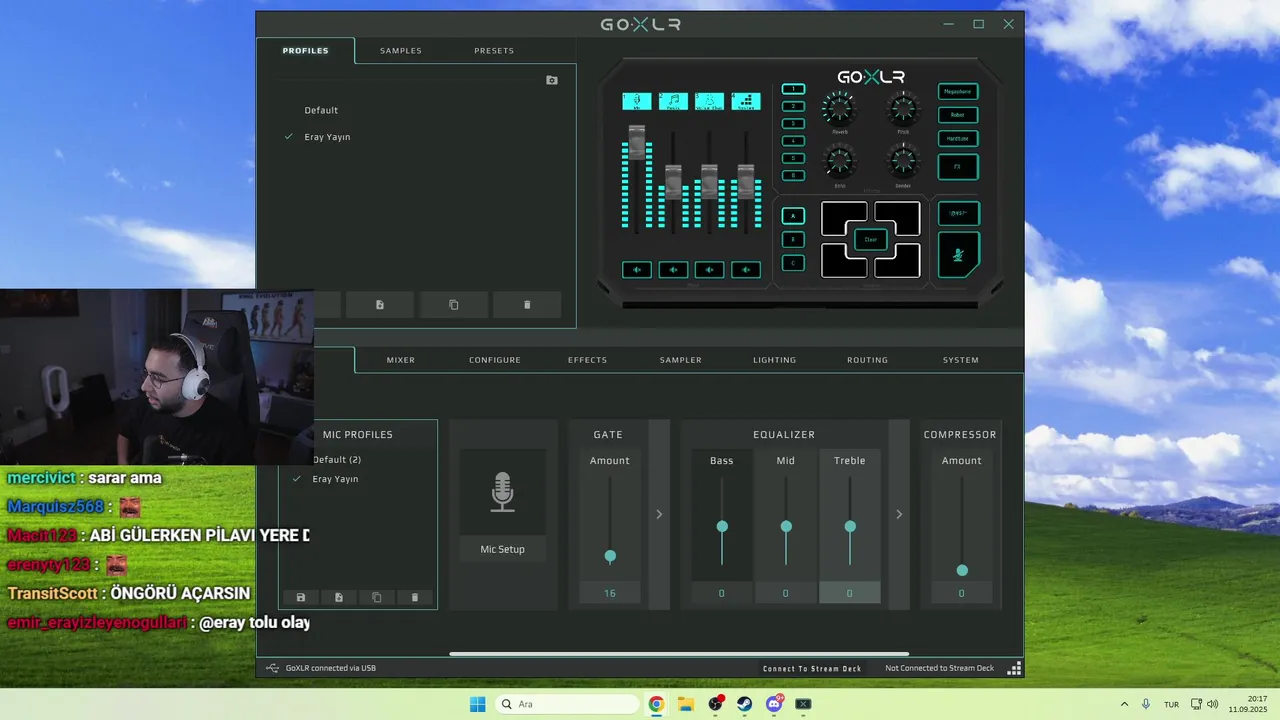The width and height of the screenshot is (1280, 720).
Task: Select sampler bank A button
Action: [x=793, y=216]
